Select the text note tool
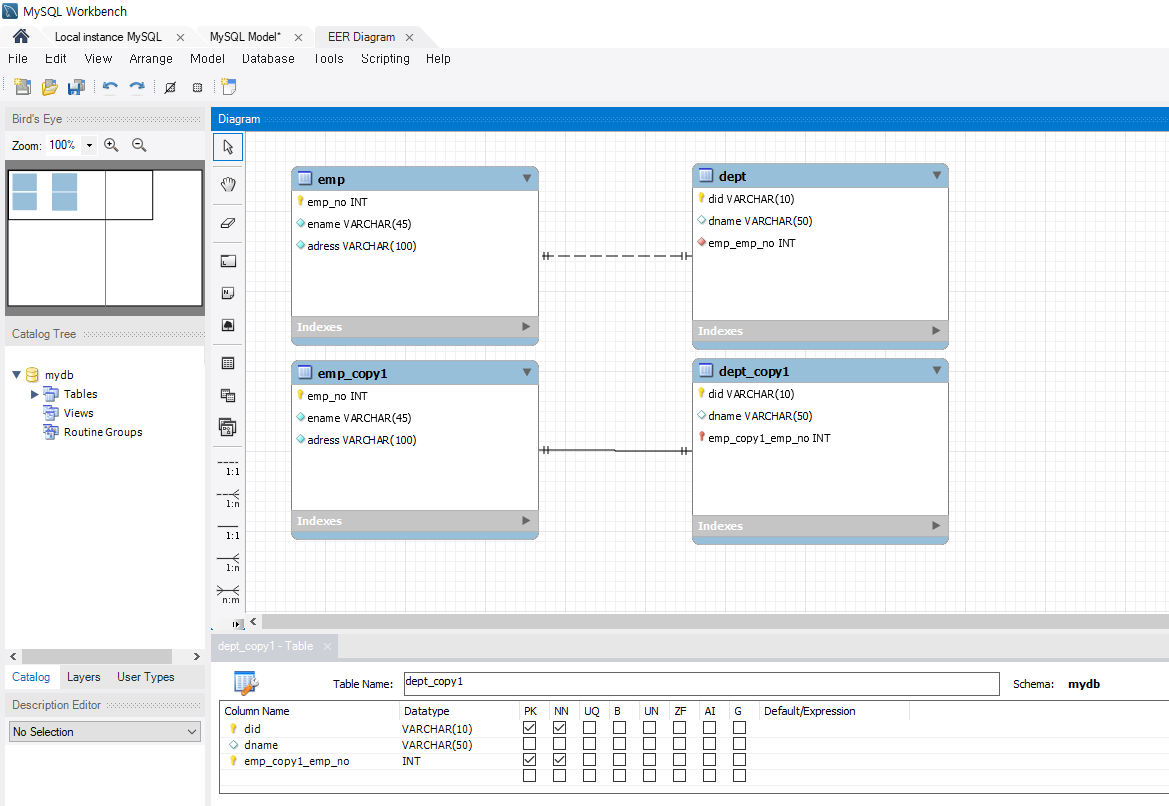The height and width of the screenshot is (806, 1169). point(228,293)
